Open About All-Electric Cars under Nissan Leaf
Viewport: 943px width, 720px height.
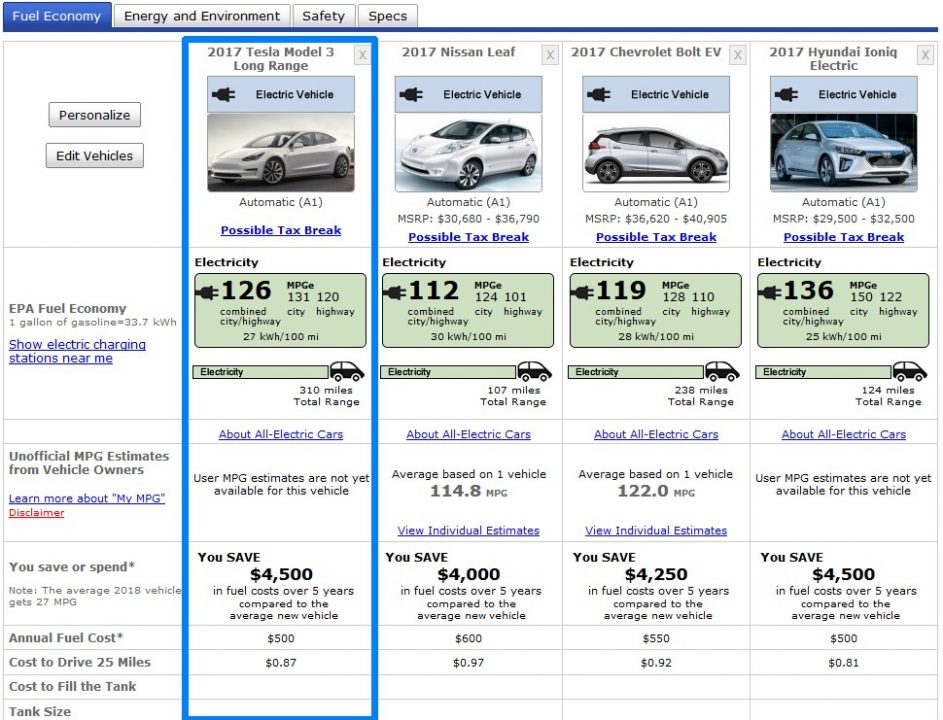click(x=468, y=434)
